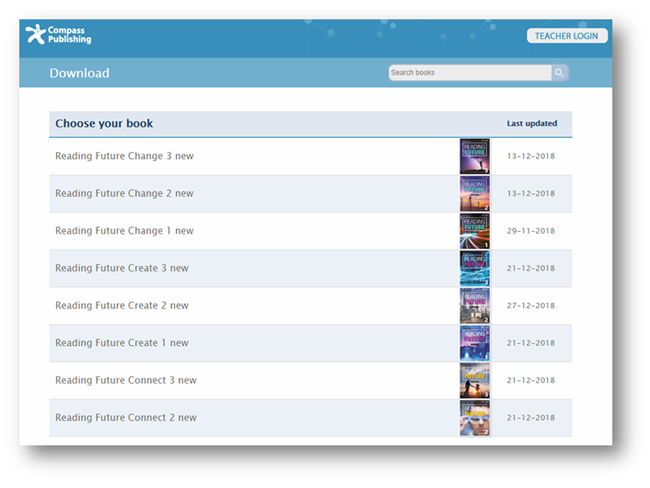
Task: Click the search magnifier icon button
Action: click(x=559, y=73)
